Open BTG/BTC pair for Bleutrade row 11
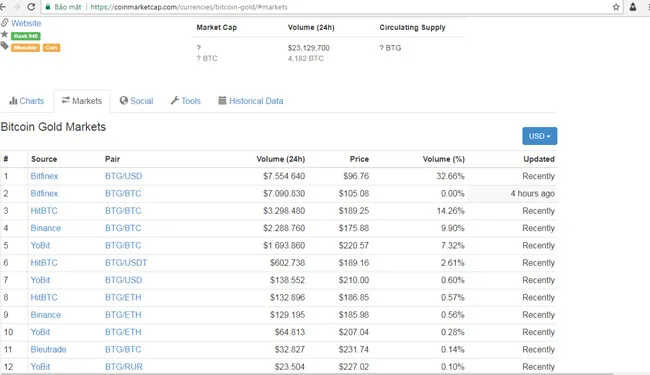650x375 pixels. [123, 350]
